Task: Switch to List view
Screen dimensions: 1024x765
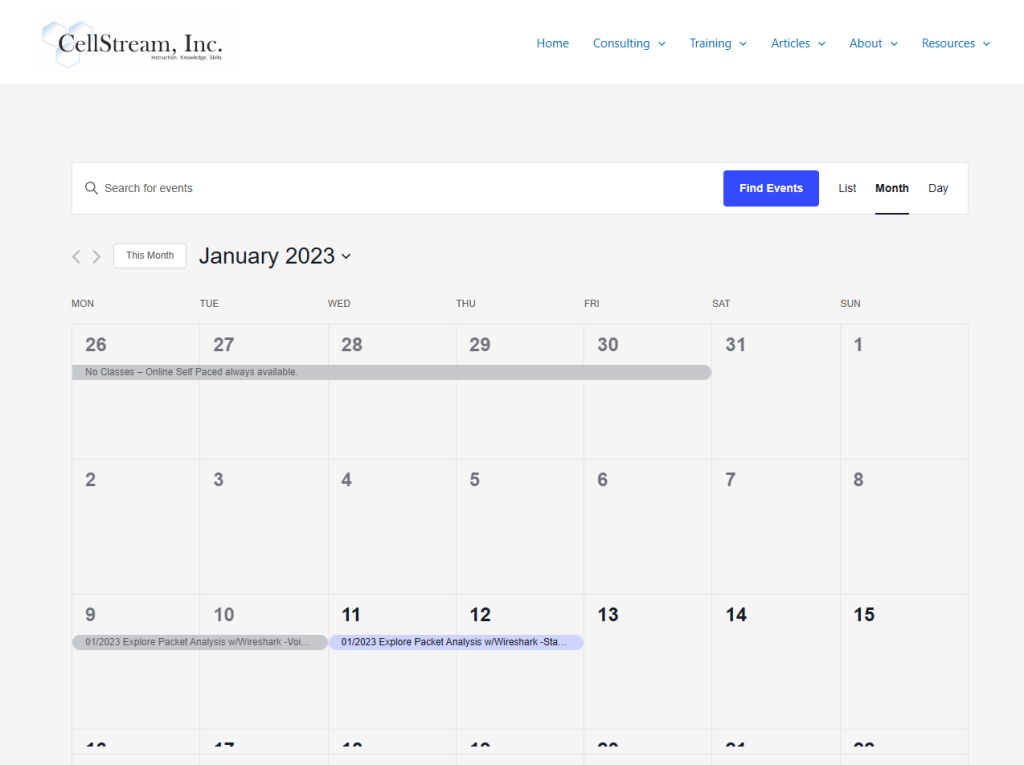Action: 847,188
